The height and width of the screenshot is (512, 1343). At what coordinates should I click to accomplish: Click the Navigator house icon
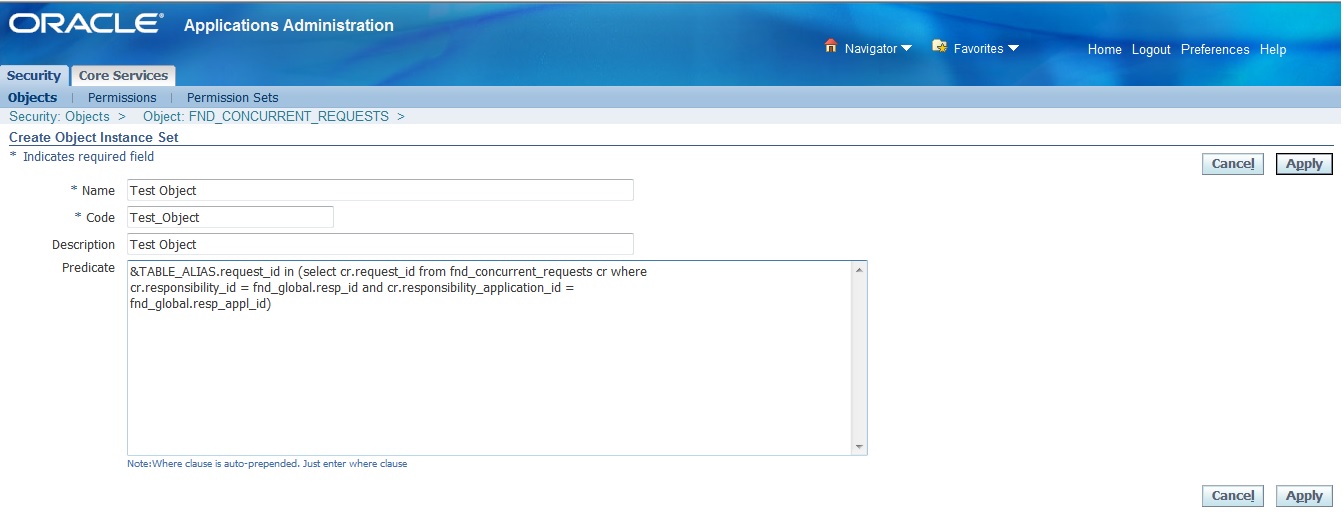[x=830, y=47]
